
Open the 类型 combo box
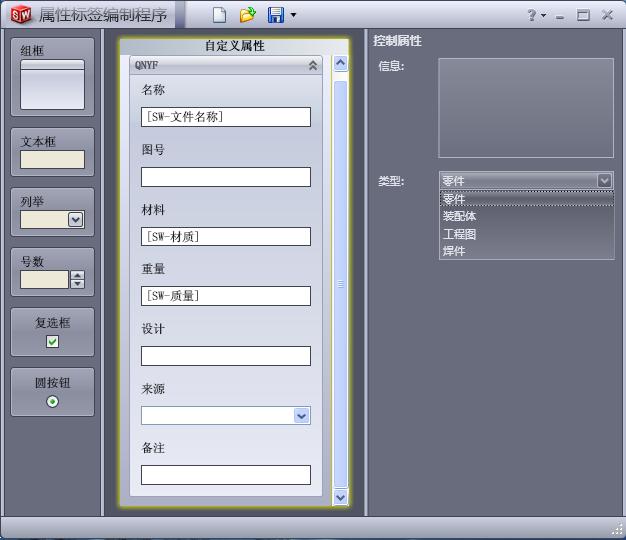[x=526, y=181]
